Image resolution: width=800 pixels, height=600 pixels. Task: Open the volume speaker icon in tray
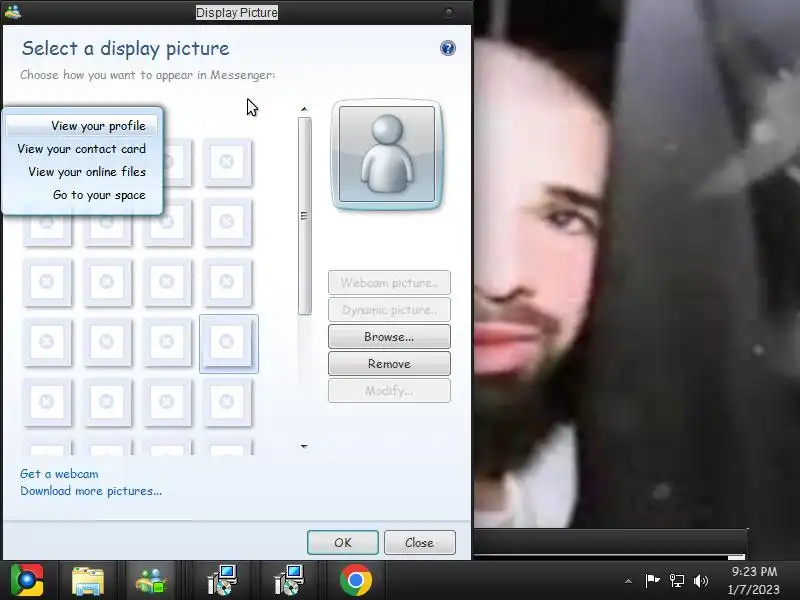click(x=701, y=581)
